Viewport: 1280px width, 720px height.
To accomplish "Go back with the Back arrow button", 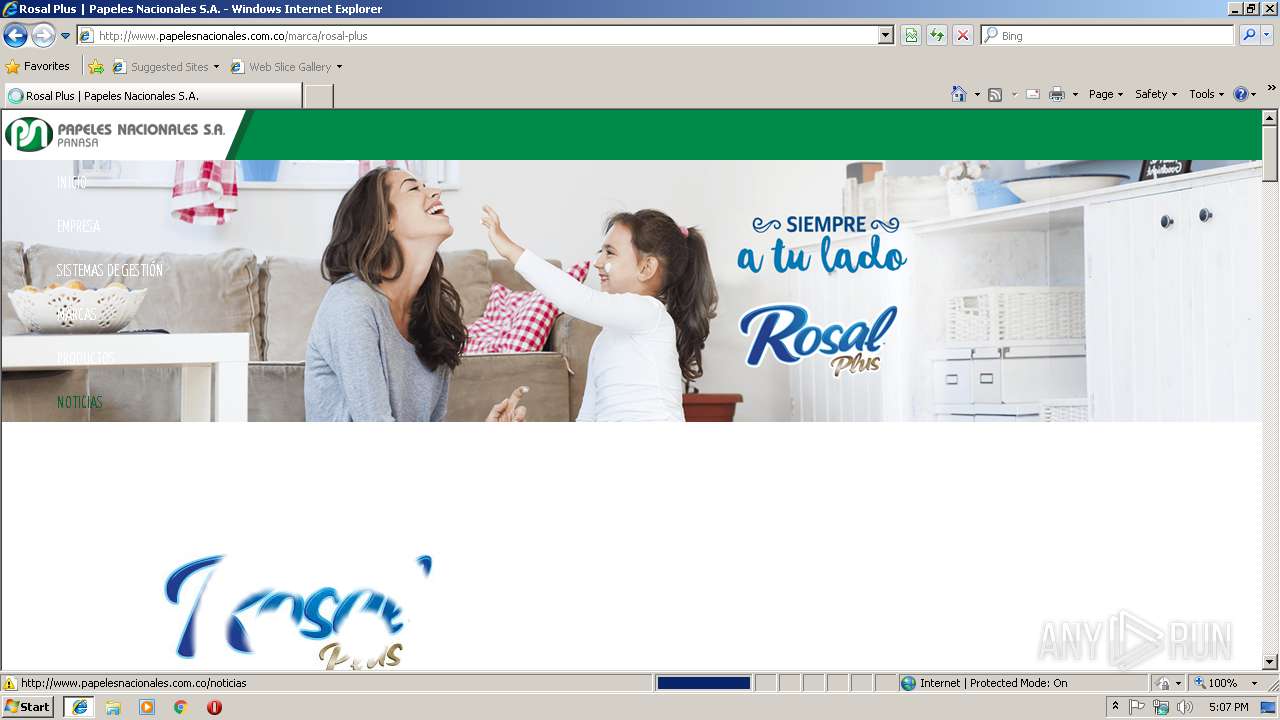I will (x=15, y=36).
